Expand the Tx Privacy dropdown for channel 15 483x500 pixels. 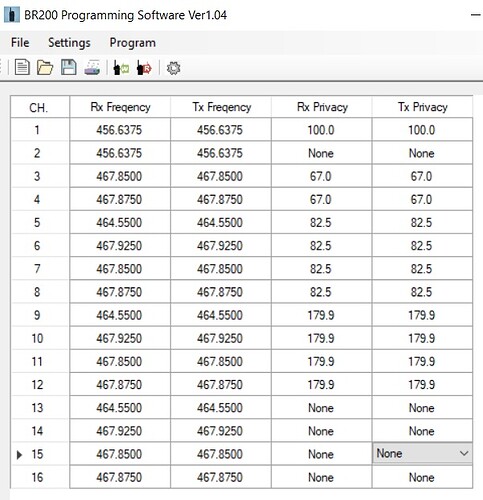[464, 453]
